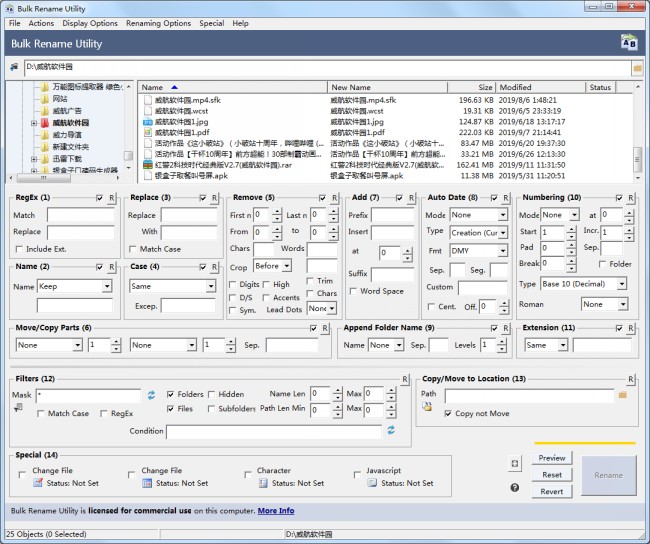650x544 pixels.
Task: Click the folder tree vertical scrollbar thumb
Action: point(128,155)
